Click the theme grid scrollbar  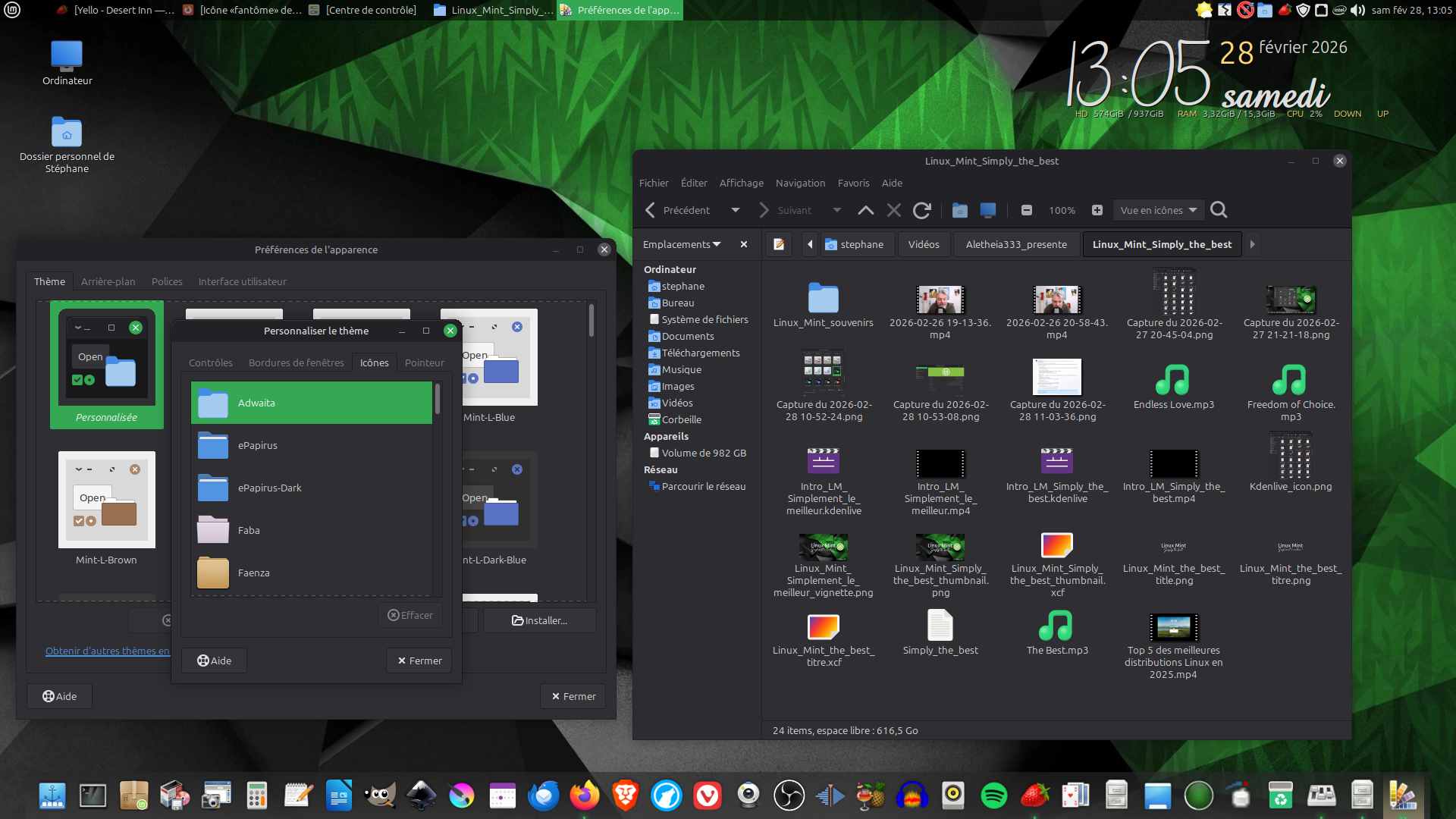591,321
